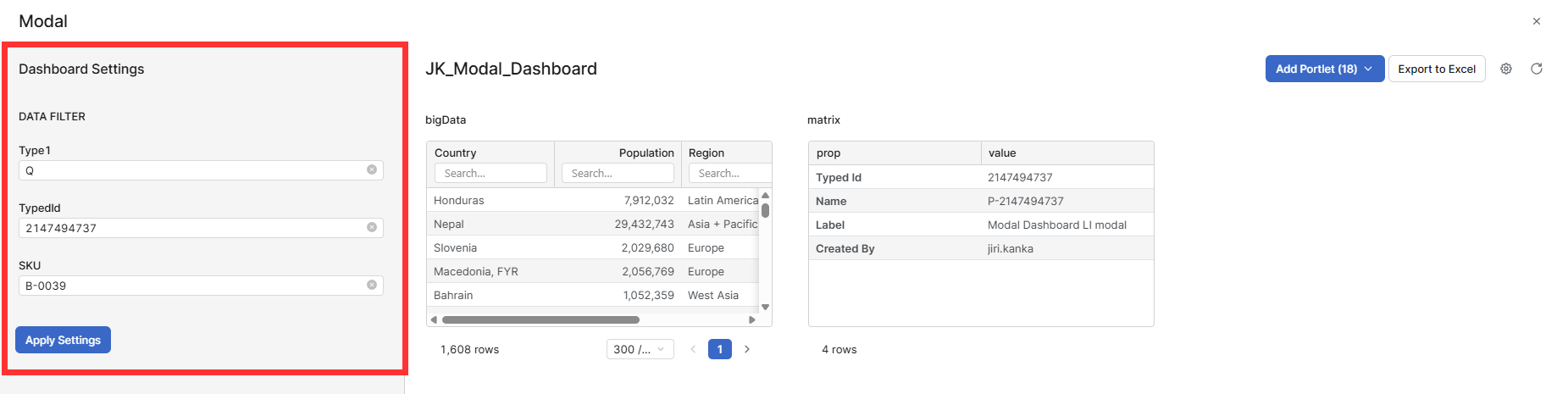This screenshot has height=394, width=1568.
Task: Open rows per page selector
Action: [x=640, y=349]
